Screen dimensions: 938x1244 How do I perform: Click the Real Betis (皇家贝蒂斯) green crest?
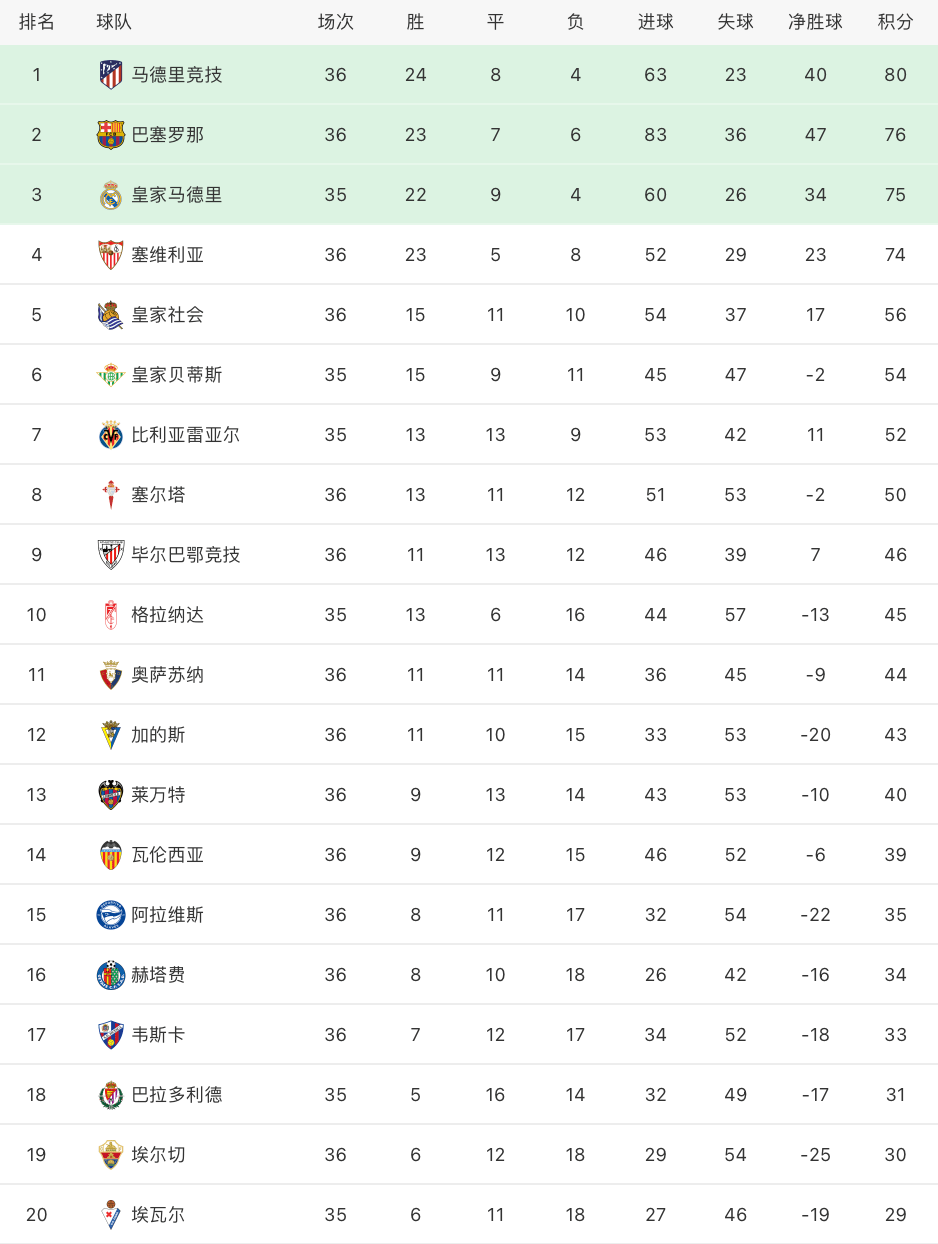(x=111, y=375)
